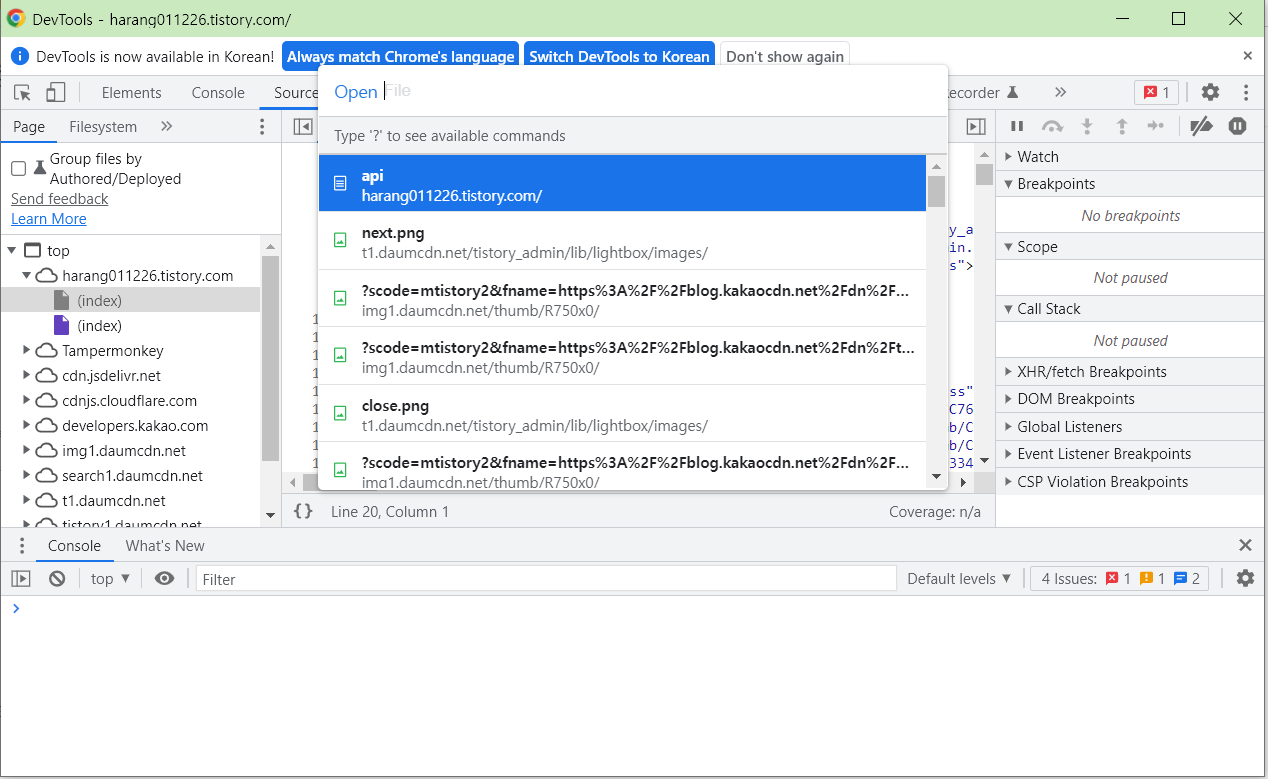Expand the Tampermonkey tree node

tap(27, 351)
